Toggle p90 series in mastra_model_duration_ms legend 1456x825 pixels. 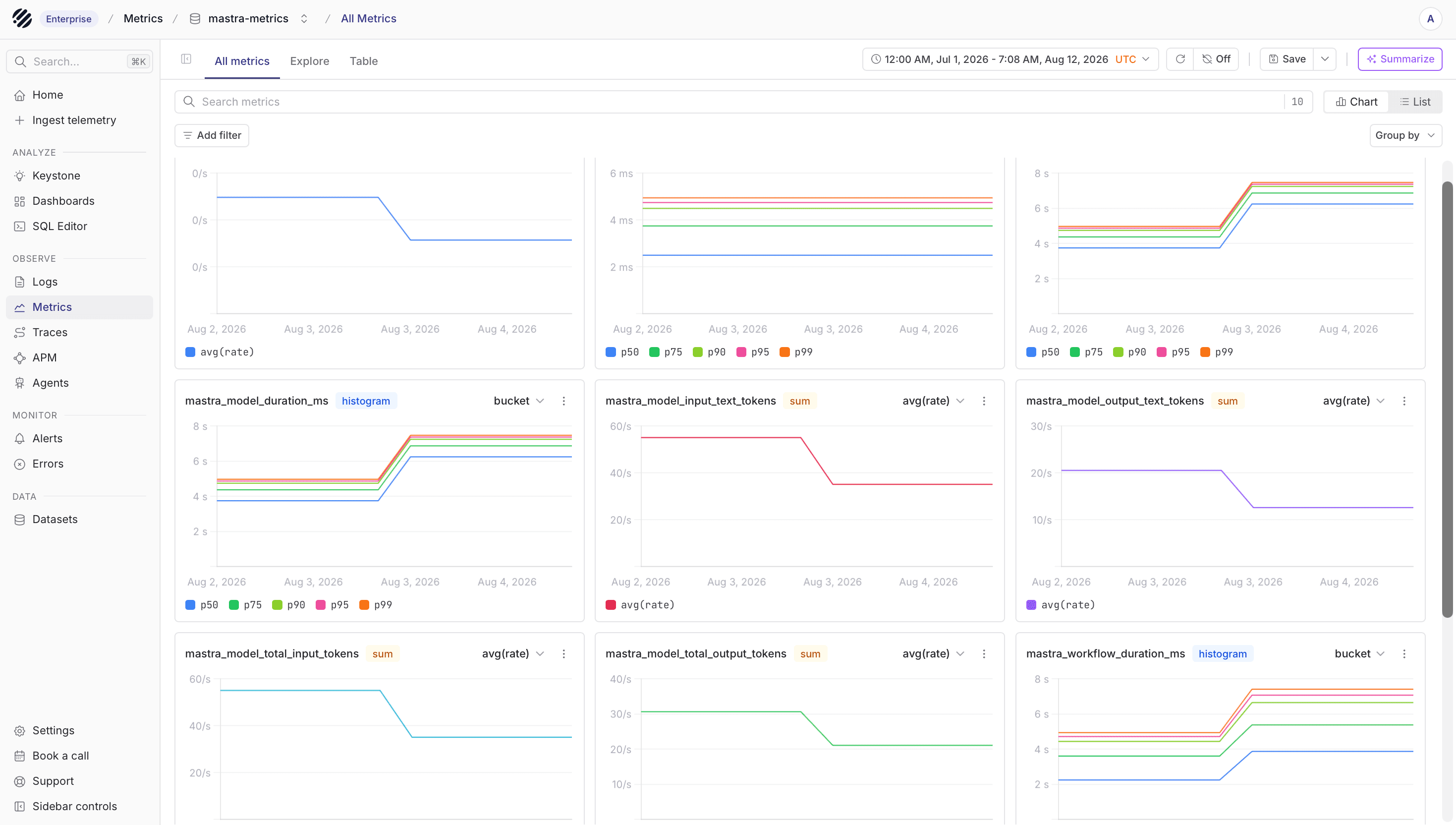(289, 605)
